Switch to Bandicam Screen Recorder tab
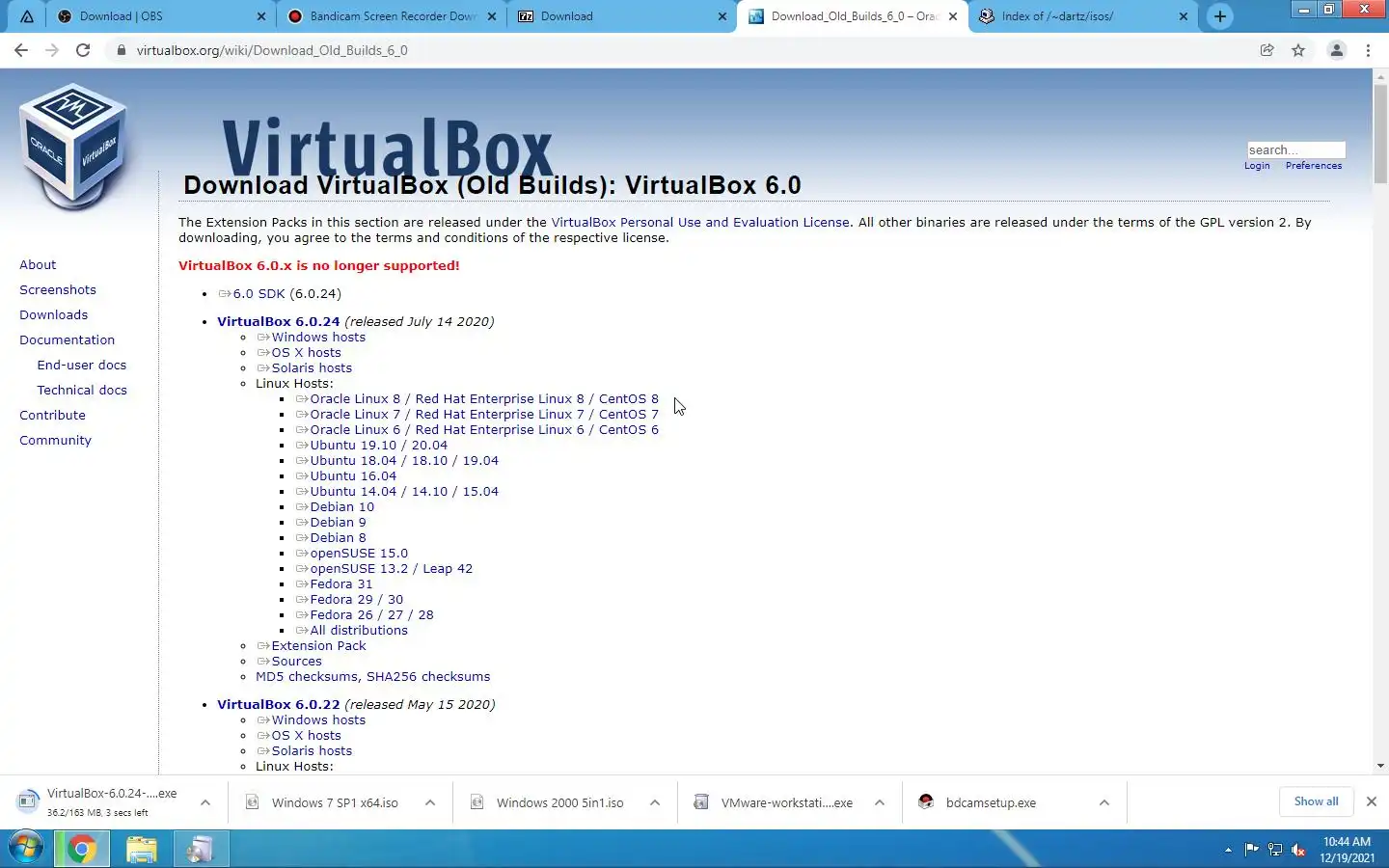 point(390,16)
